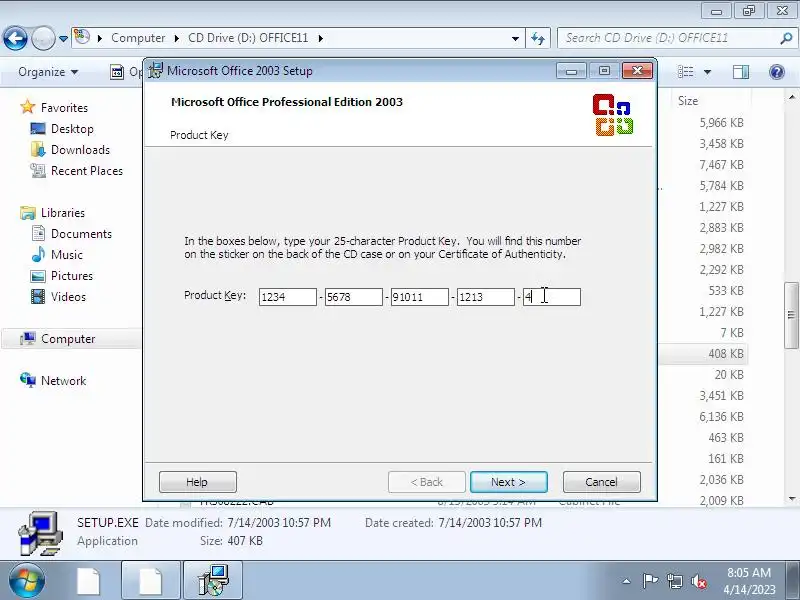Image resolution: width=800 pixels, height=600 pixels.
Task: Minimize the Office 2003 Setup window
Action: [571, 71]
